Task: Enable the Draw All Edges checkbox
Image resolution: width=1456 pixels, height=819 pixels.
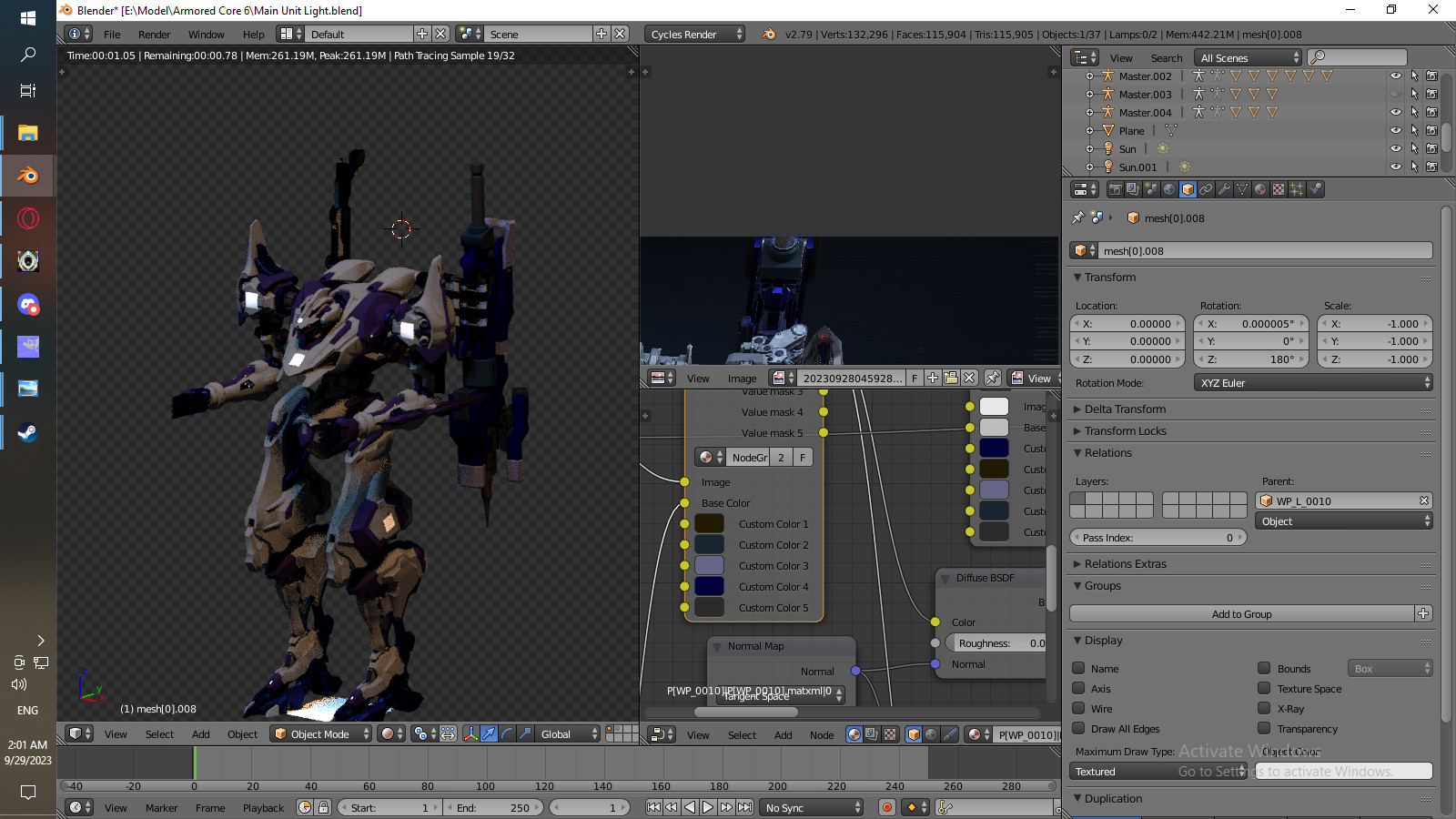Action: [x=1078, y=728]
